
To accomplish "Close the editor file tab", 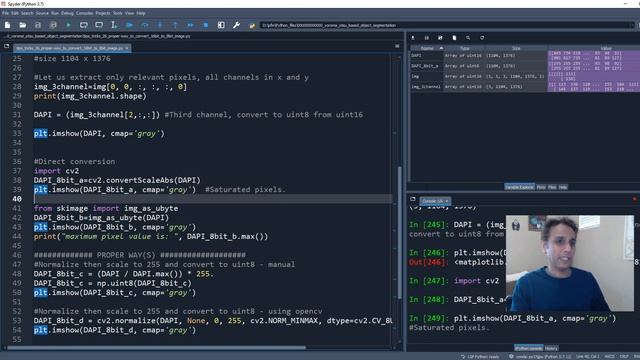I will (127, 48).
